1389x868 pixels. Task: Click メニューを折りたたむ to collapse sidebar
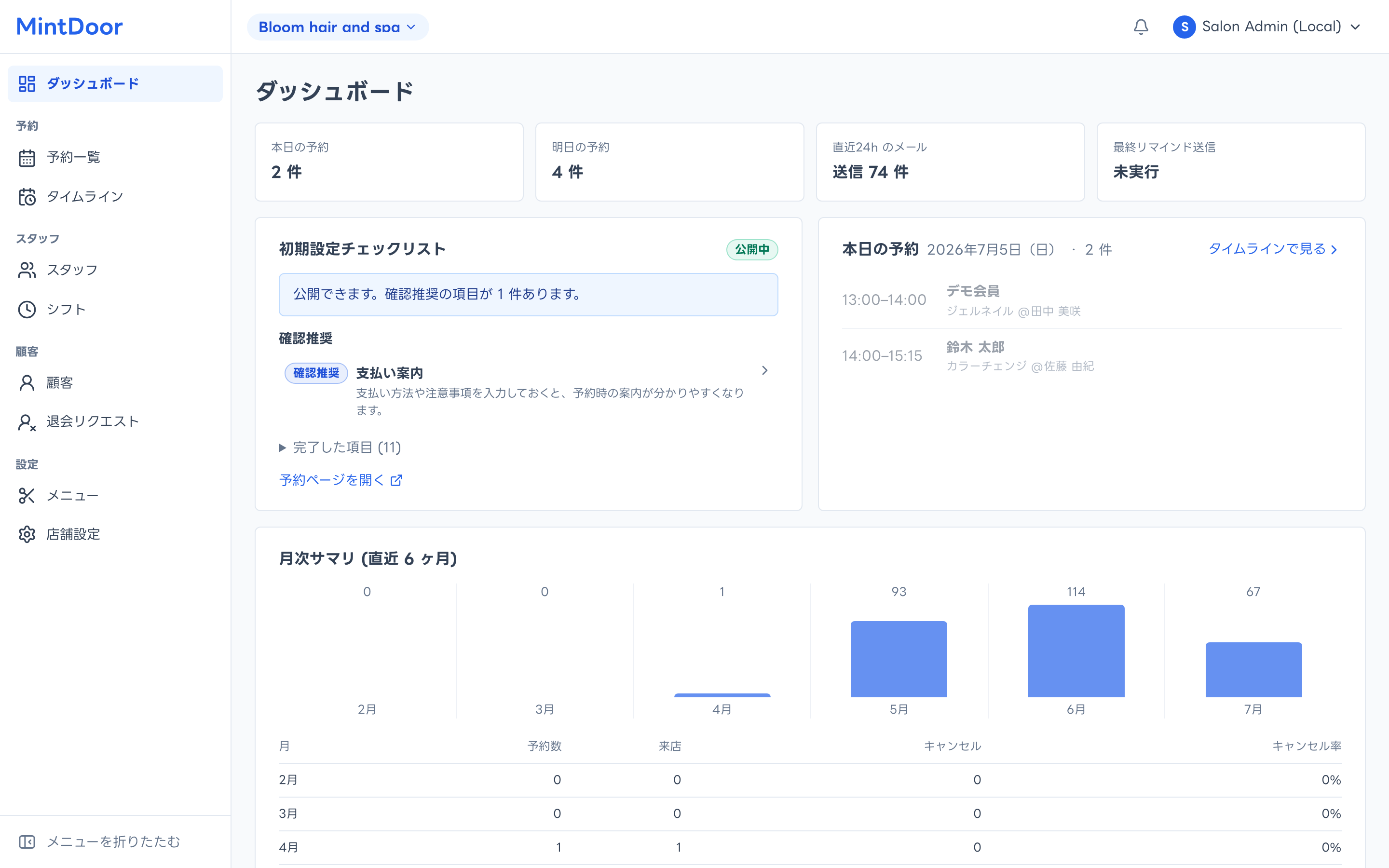pos(115,841)
